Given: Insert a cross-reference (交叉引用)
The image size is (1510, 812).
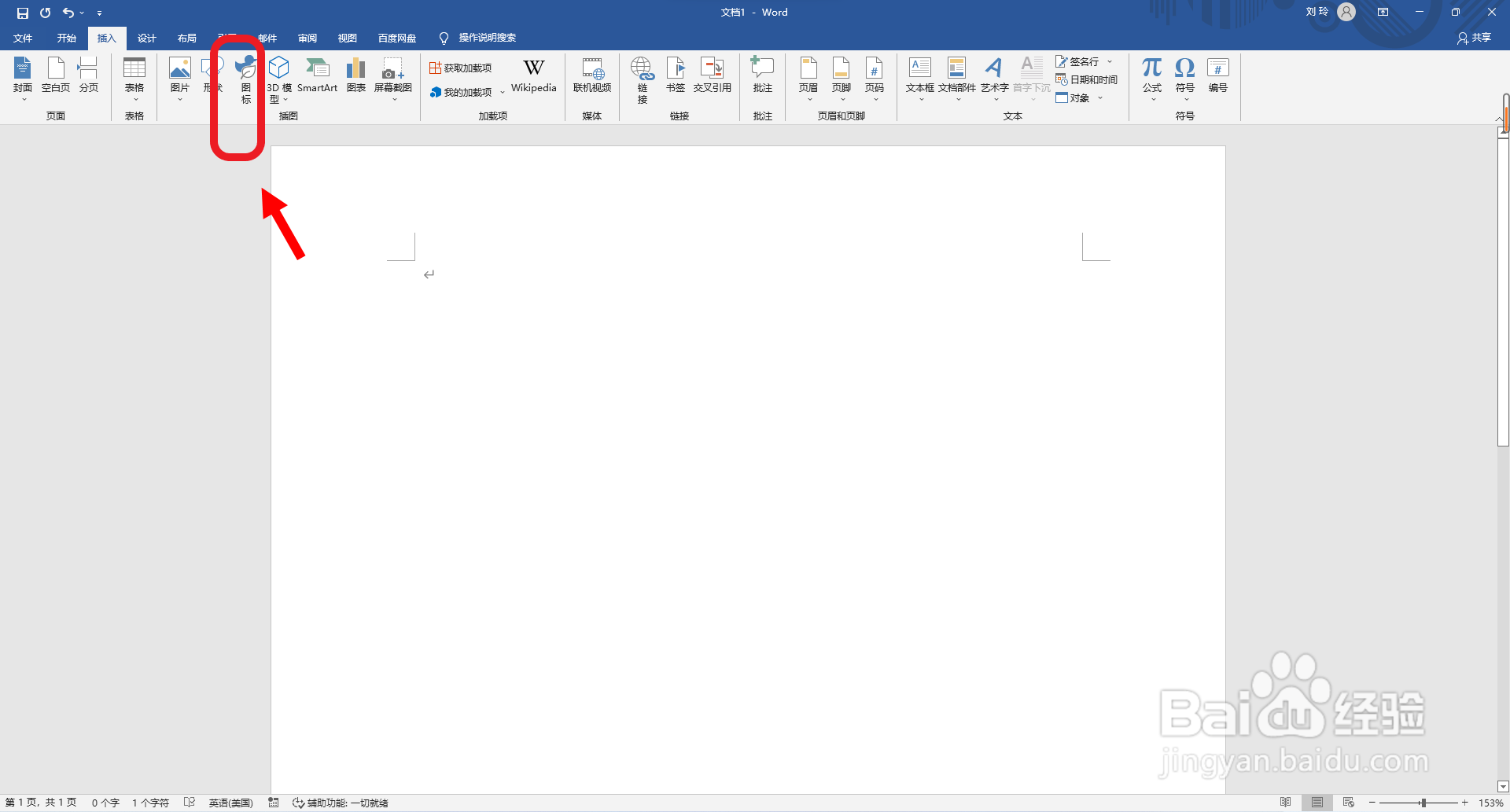Looking at the screenshot, I should point(713,75).
